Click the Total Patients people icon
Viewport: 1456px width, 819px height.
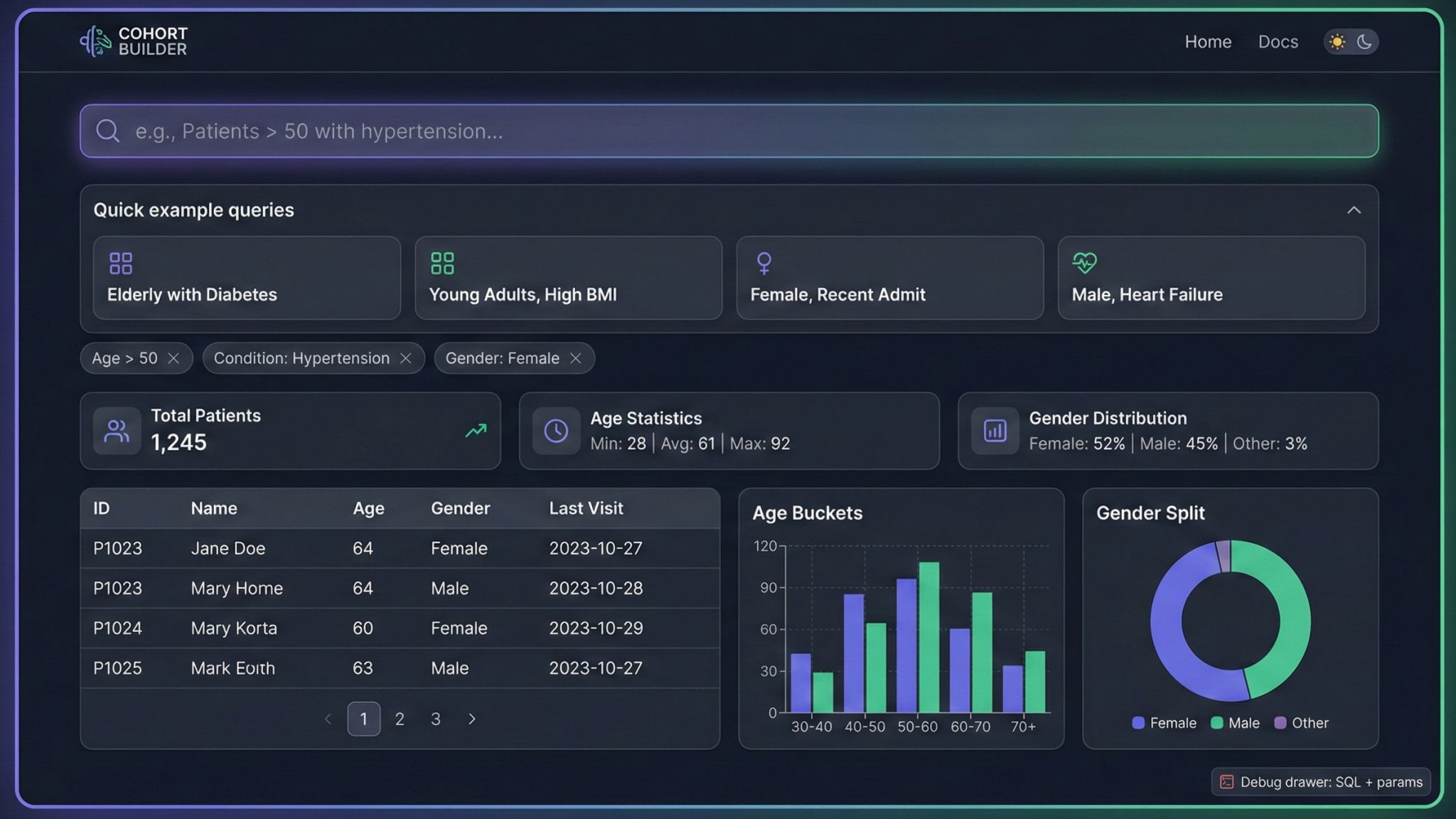pos(117,431)
